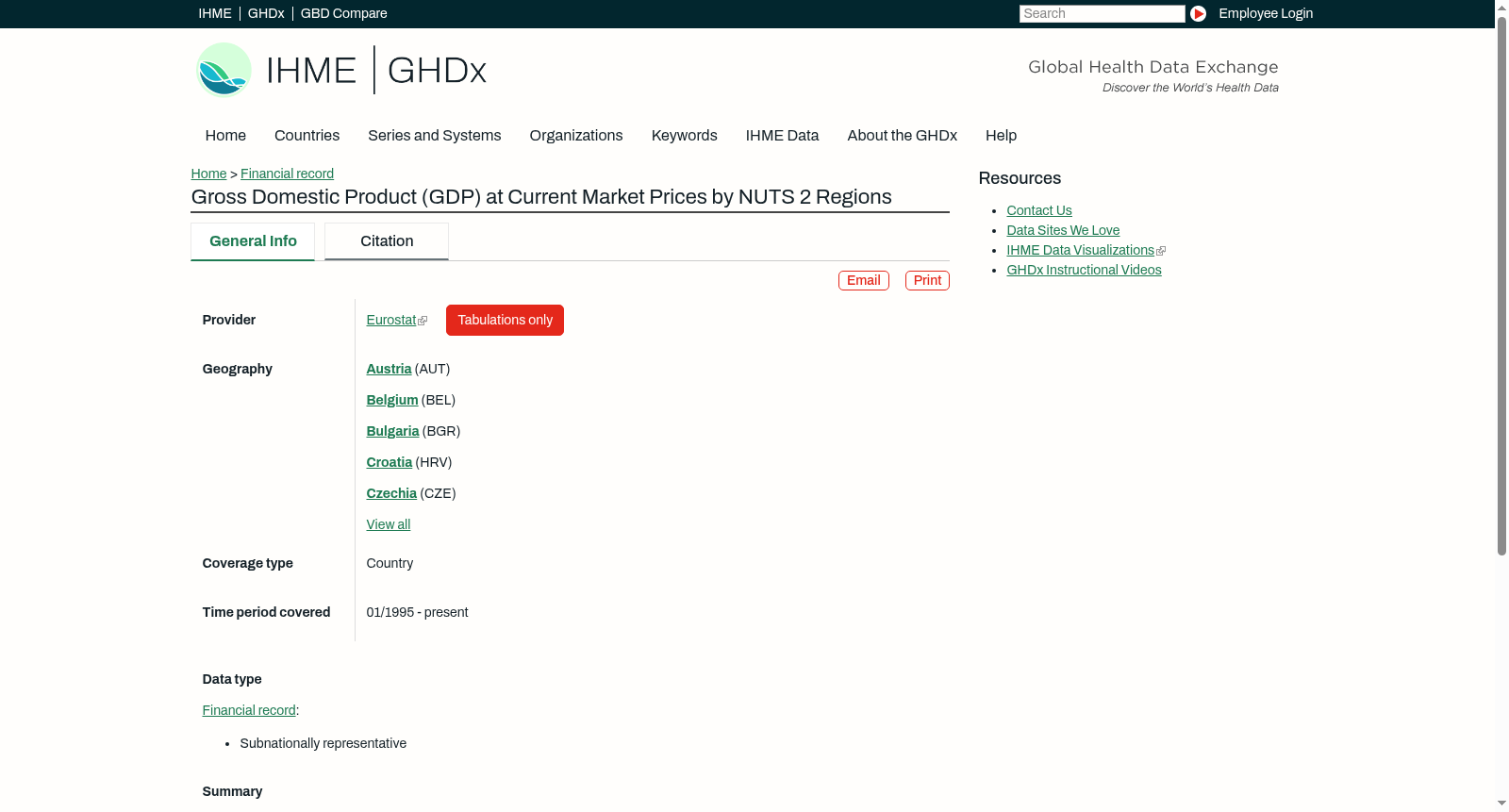This screenshot has height=812, width=1509.
Task: Open the Contact Us resource link
Action: point(1039,210)
